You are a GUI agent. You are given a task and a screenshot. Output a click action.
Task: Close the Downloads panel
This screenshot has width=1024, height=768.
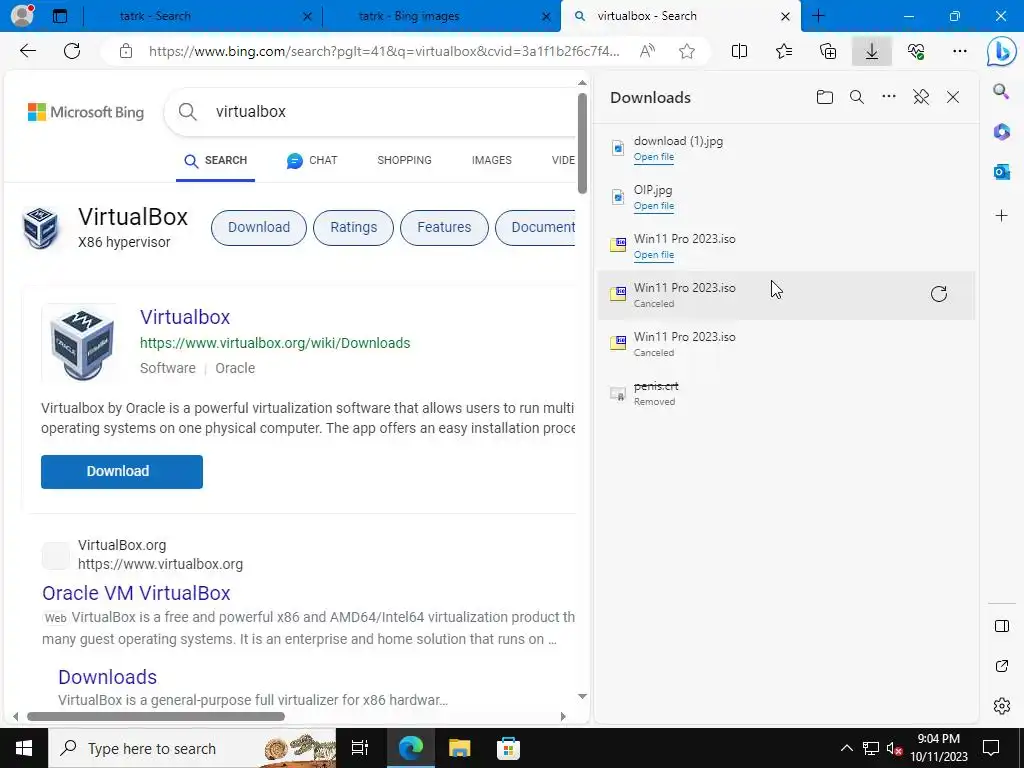[x=953, y=97]
